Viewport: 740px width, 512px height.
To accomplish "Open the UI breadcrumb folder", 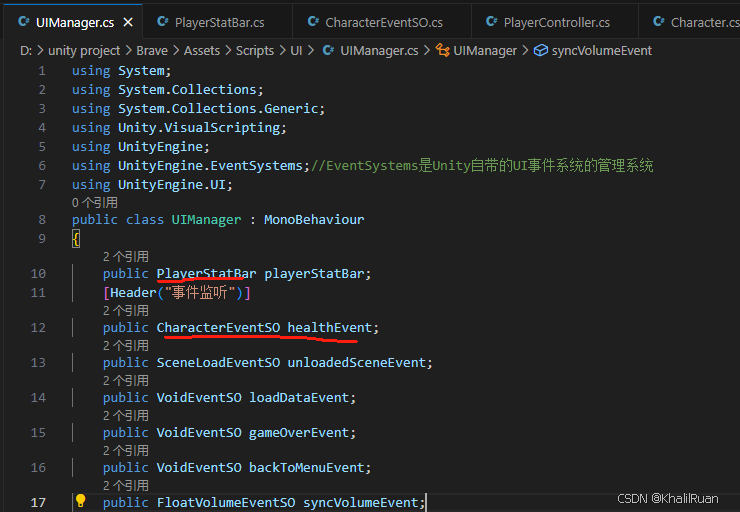I will coord(296,50).
